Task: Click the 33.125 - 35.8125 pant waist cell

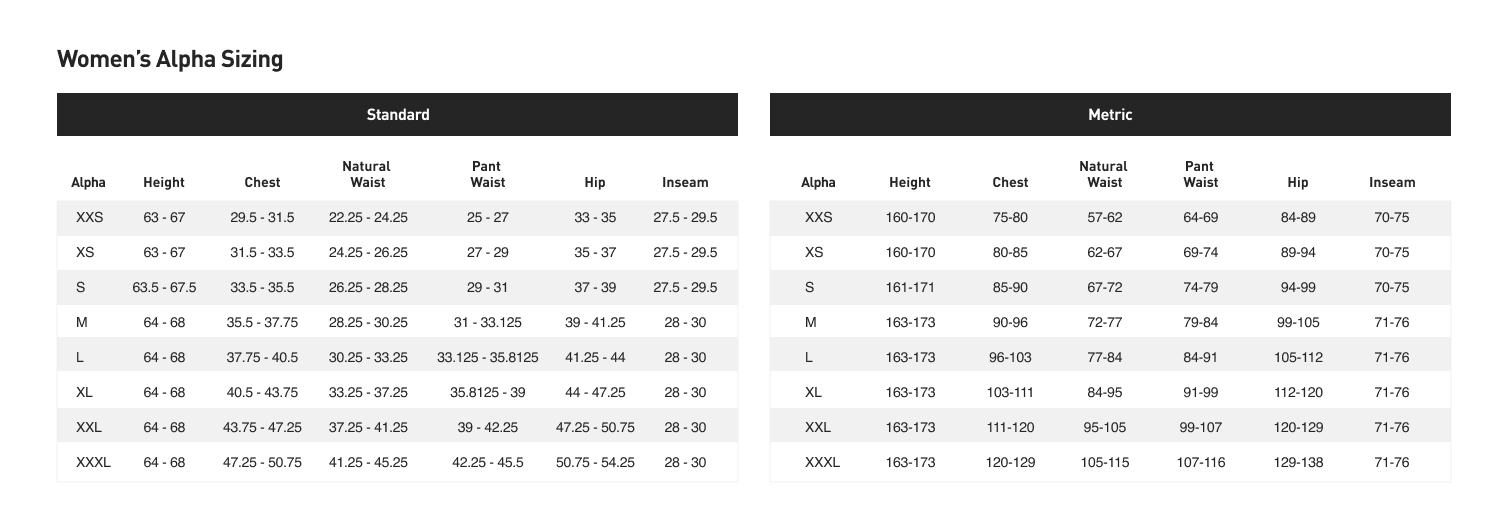Action: 488,357
